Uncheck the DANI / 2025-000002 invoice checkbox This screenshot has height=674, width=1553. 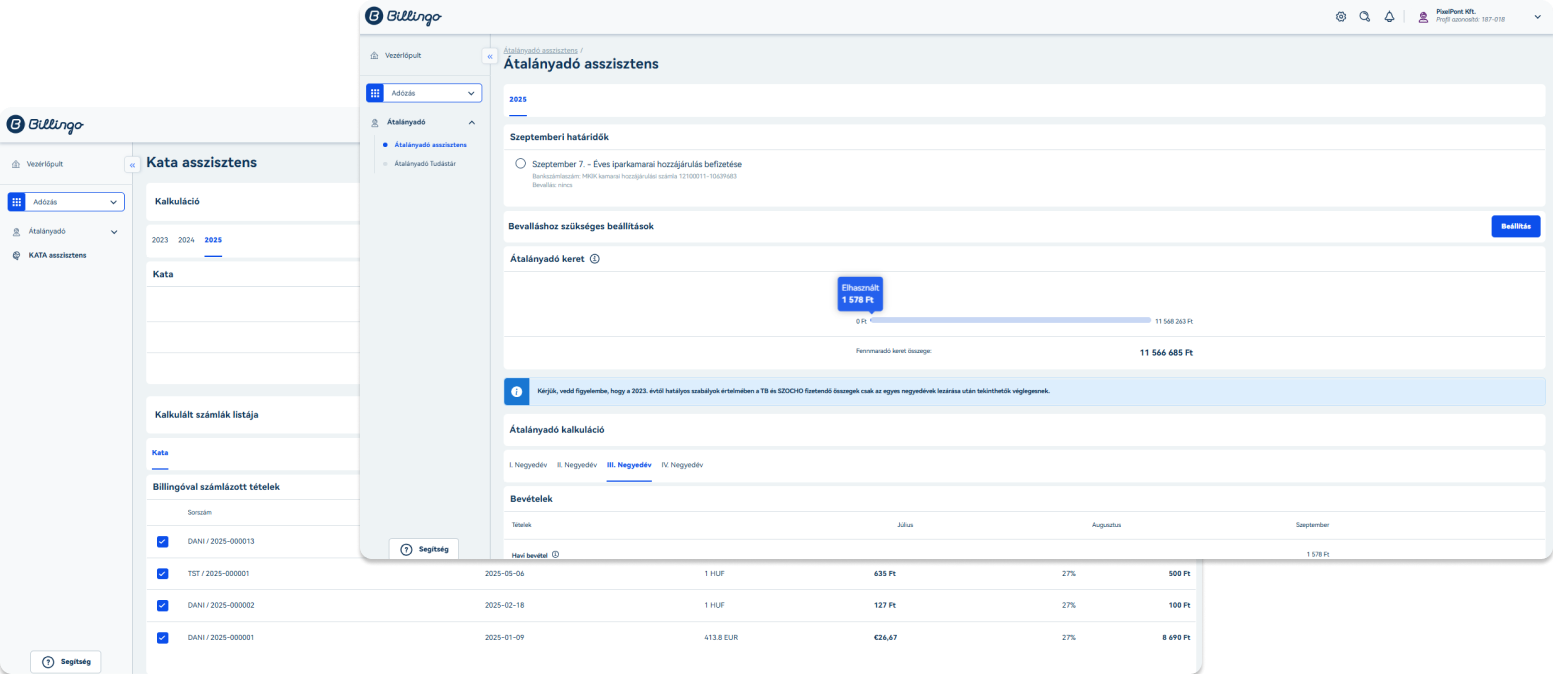pos(163,605)
